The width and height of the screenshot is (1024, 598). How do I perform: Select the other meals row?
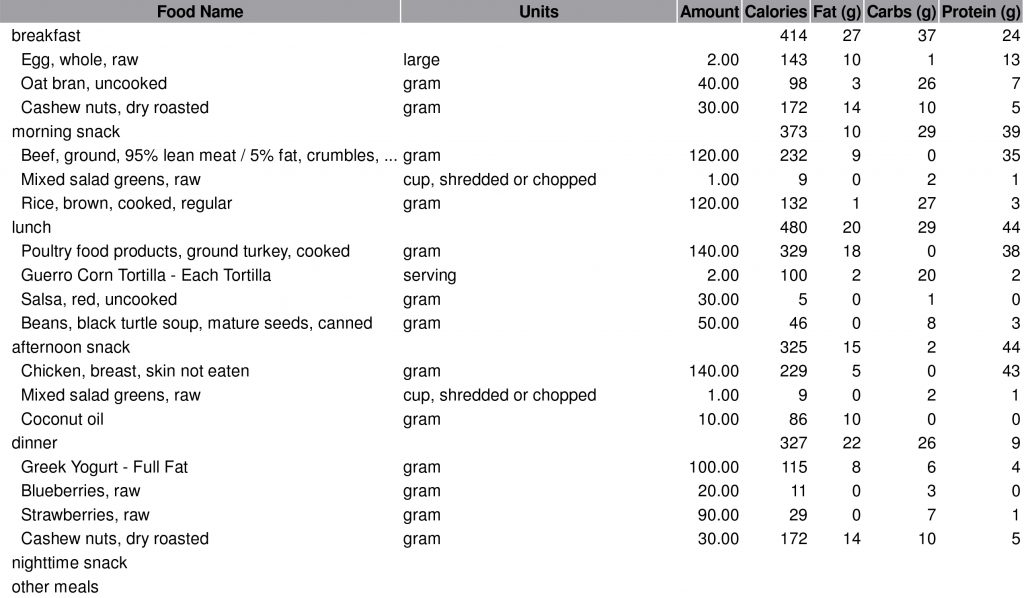pos(55,587)
